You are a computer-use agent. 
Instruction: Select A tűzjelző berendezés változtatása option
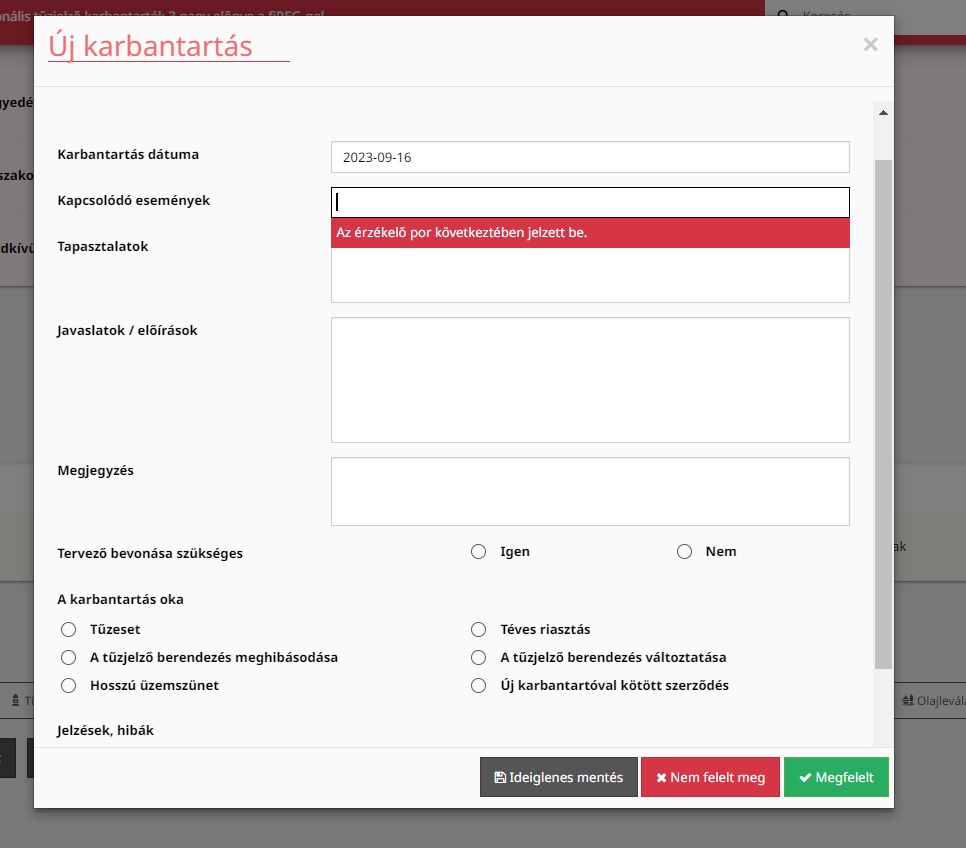pyautogui.click(x=479, y=658)
